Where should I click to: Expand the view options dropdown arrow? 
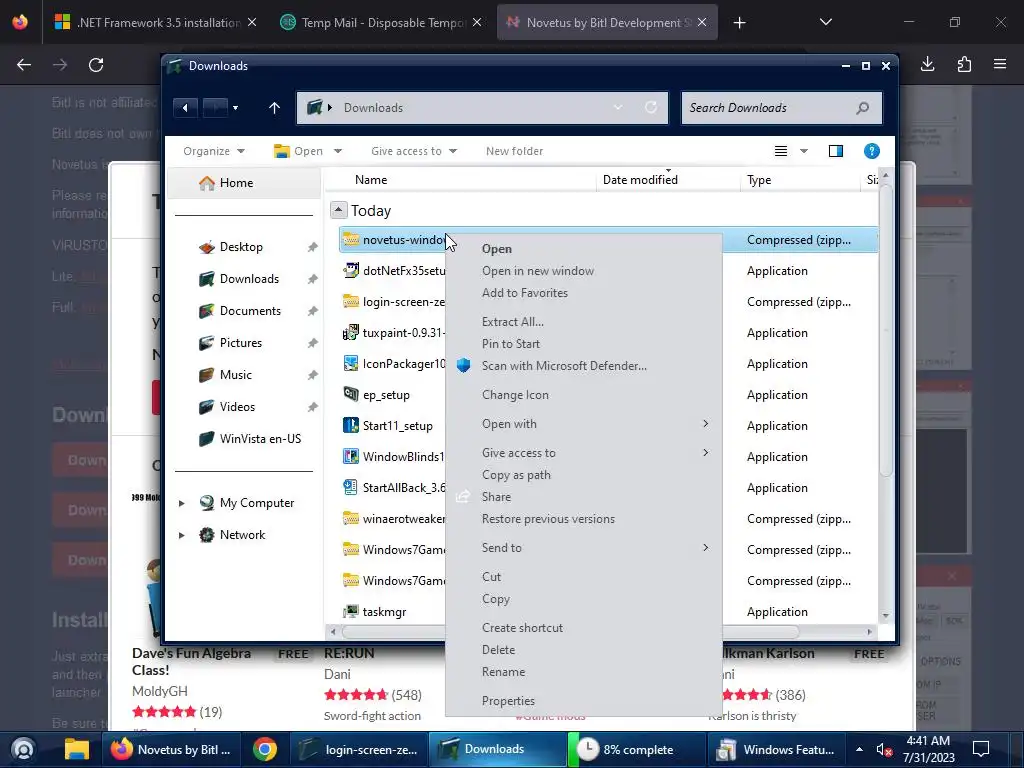(804, 151)
